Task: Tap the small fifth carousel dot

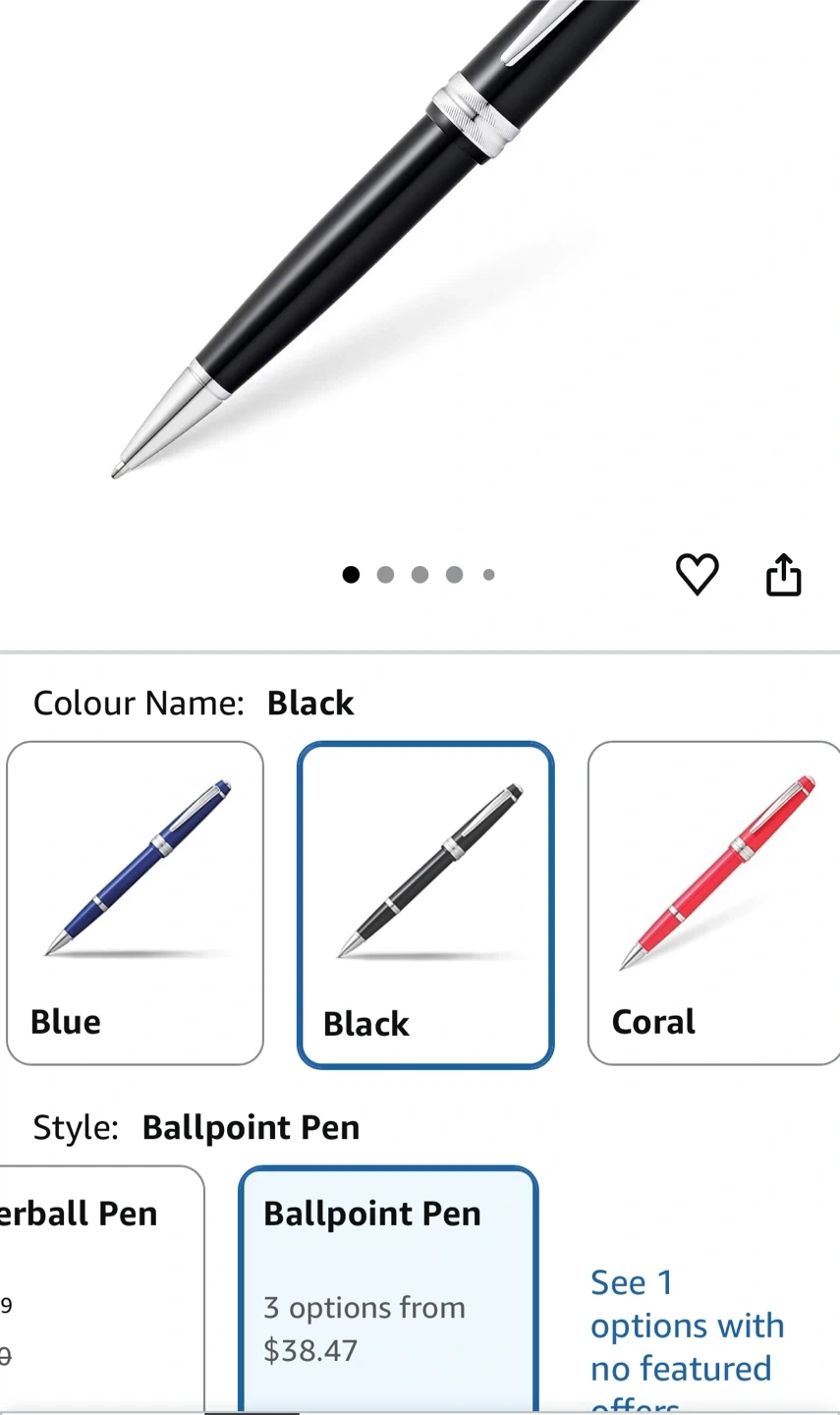Action: tap(488, 575)
